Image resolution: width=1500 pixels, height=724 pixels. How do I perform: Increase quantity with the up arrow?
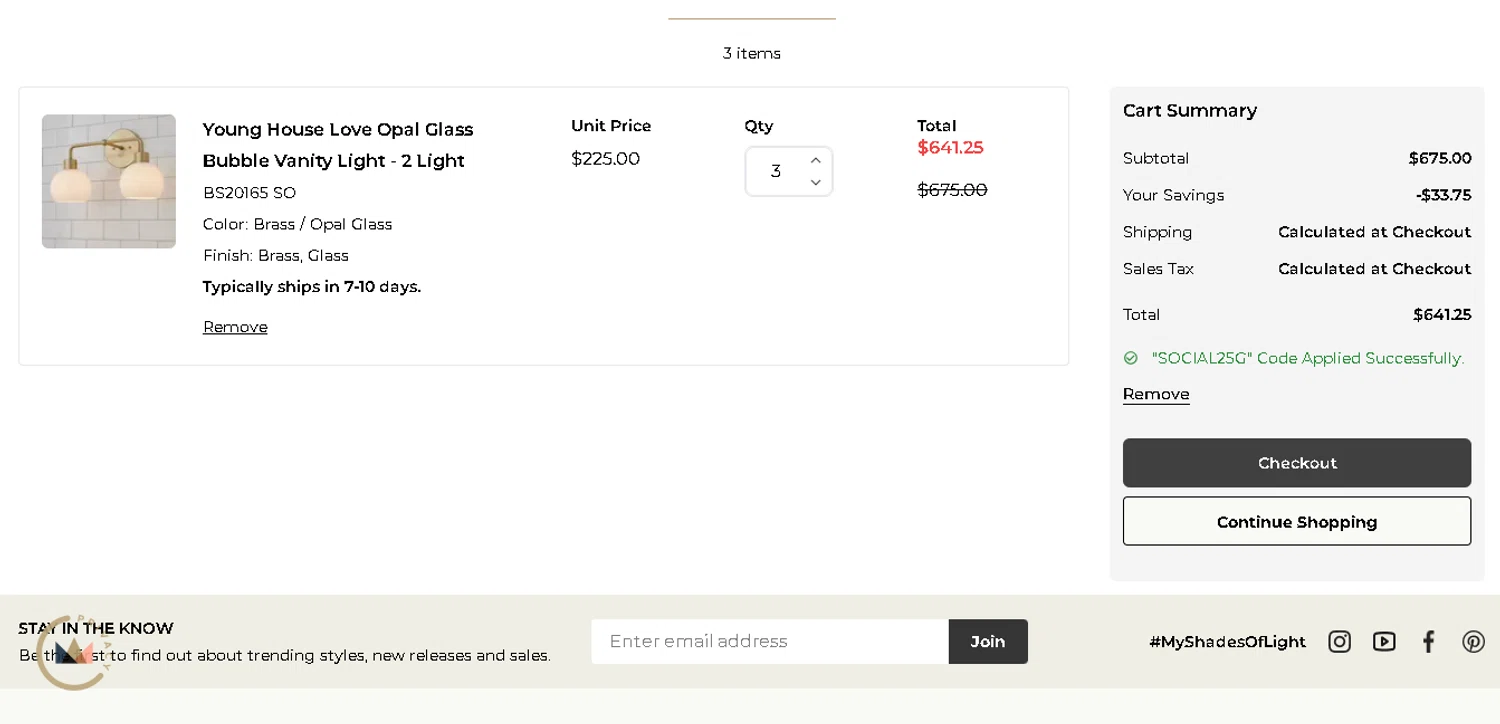[x=815, y=160]
